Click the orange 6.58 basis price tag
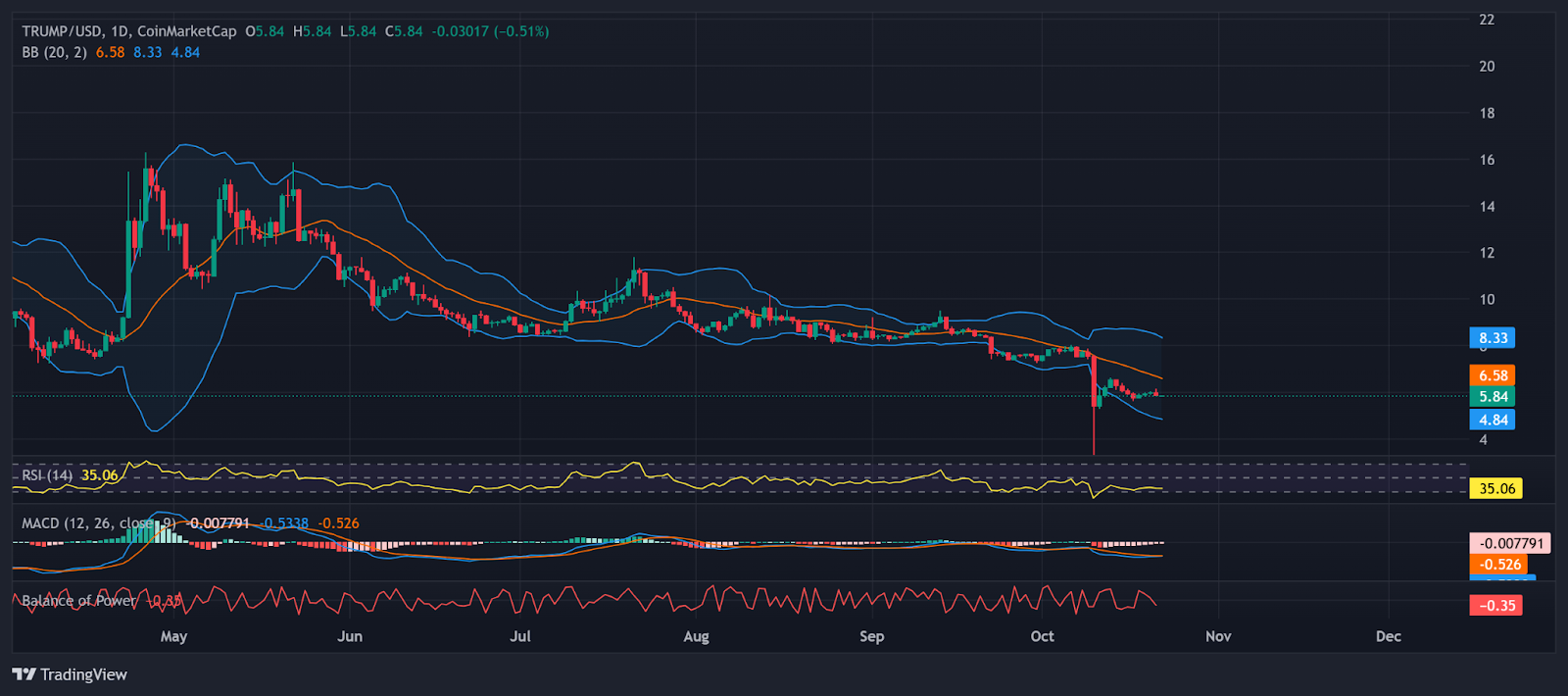This screenshot has width=1568, height=696. pyautogui.click(x=1493, y=375)
